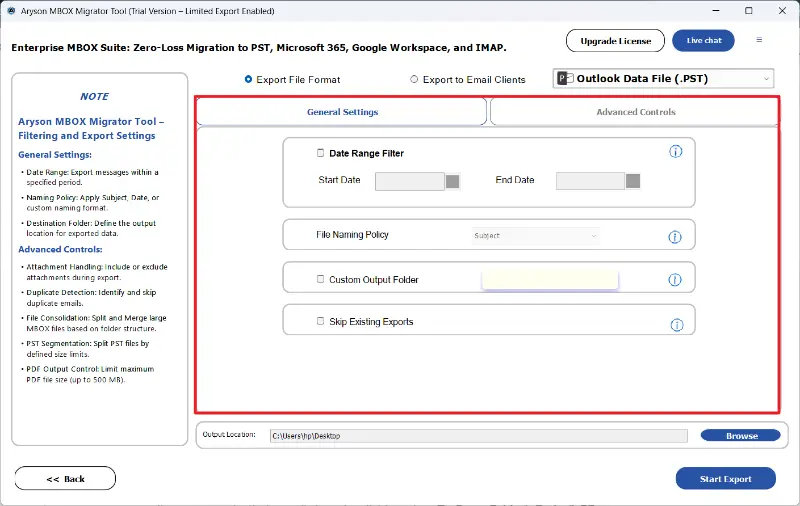
Task: Click the Outlook PST format icon
Action: tap(565, 79)
